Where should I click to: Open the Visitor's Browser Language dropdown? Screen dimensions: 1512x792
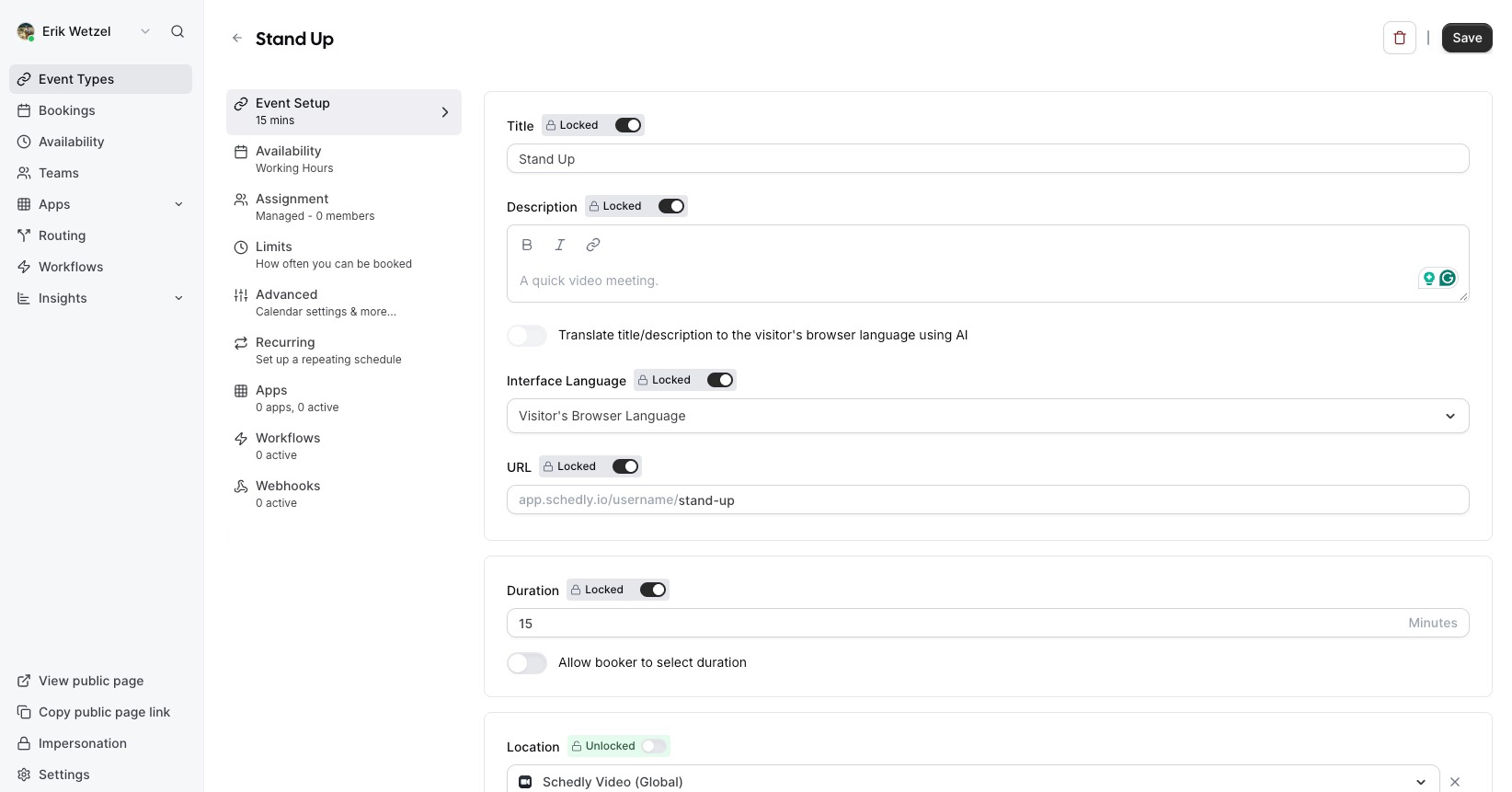[x=988, y=416]
